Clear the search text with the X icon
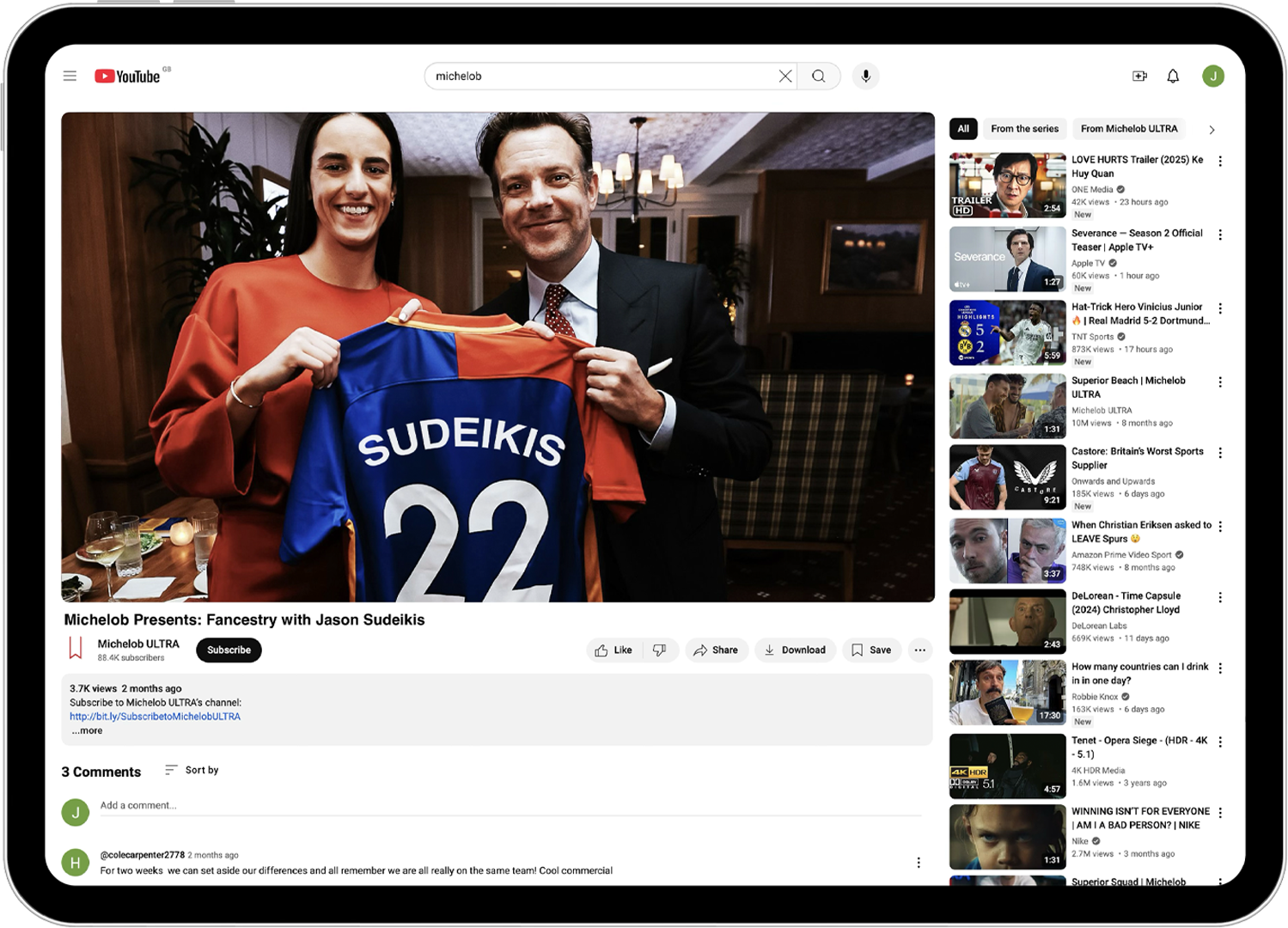Image resolution: width=1288 pixels, height=928 pixels. coord(785,76)
